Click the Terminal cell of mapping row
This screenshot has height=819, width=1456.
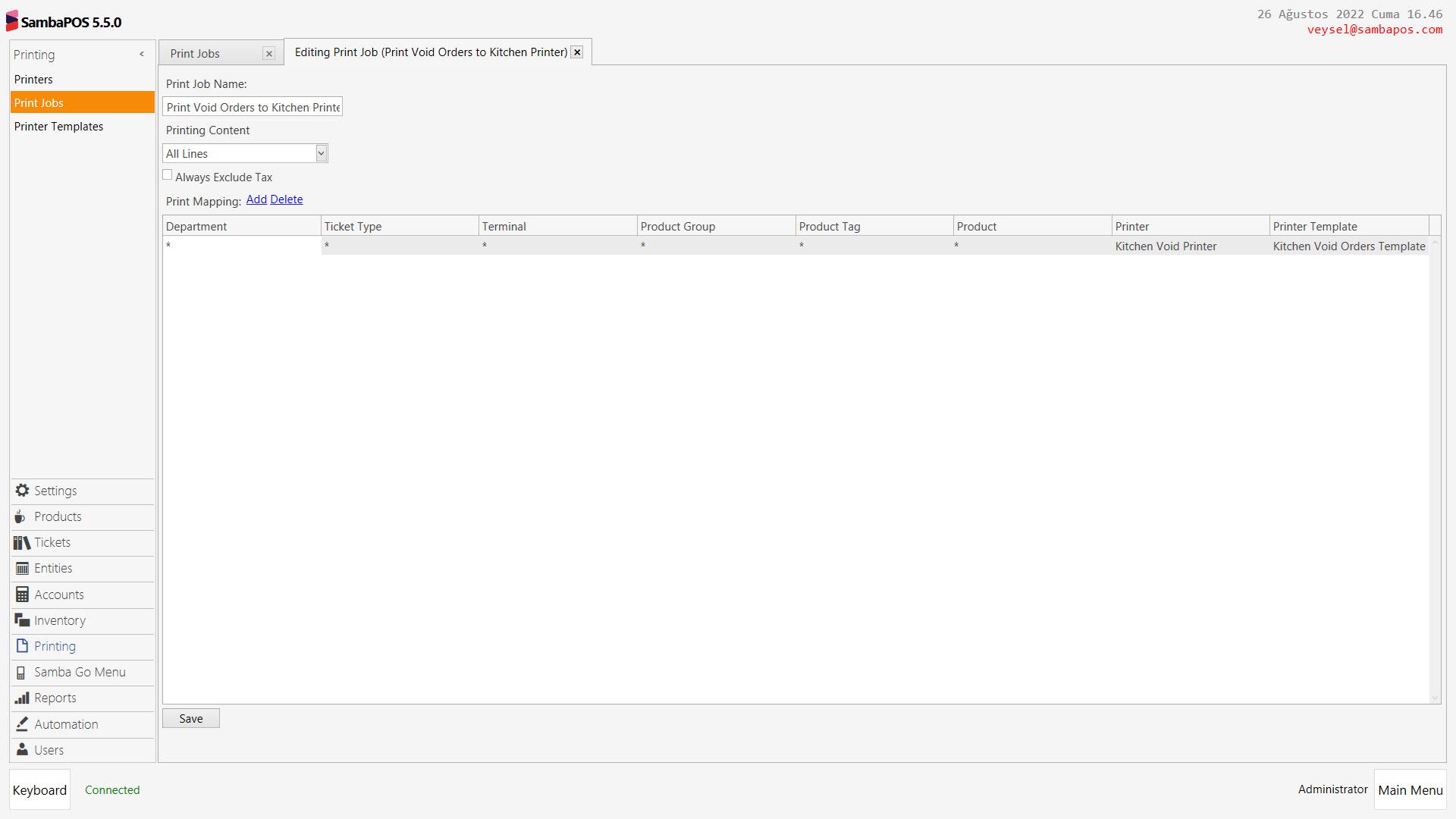point(557,246)
